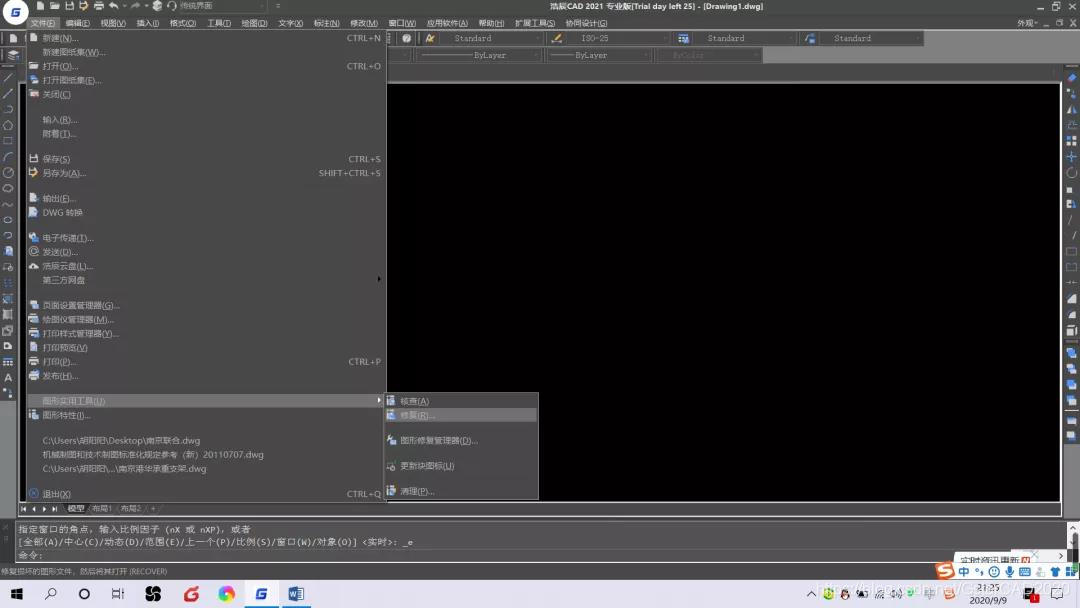The image size is (1080, 608).
Task: Choose 退出(X) in the File menu
Action: tap(206, 494)
